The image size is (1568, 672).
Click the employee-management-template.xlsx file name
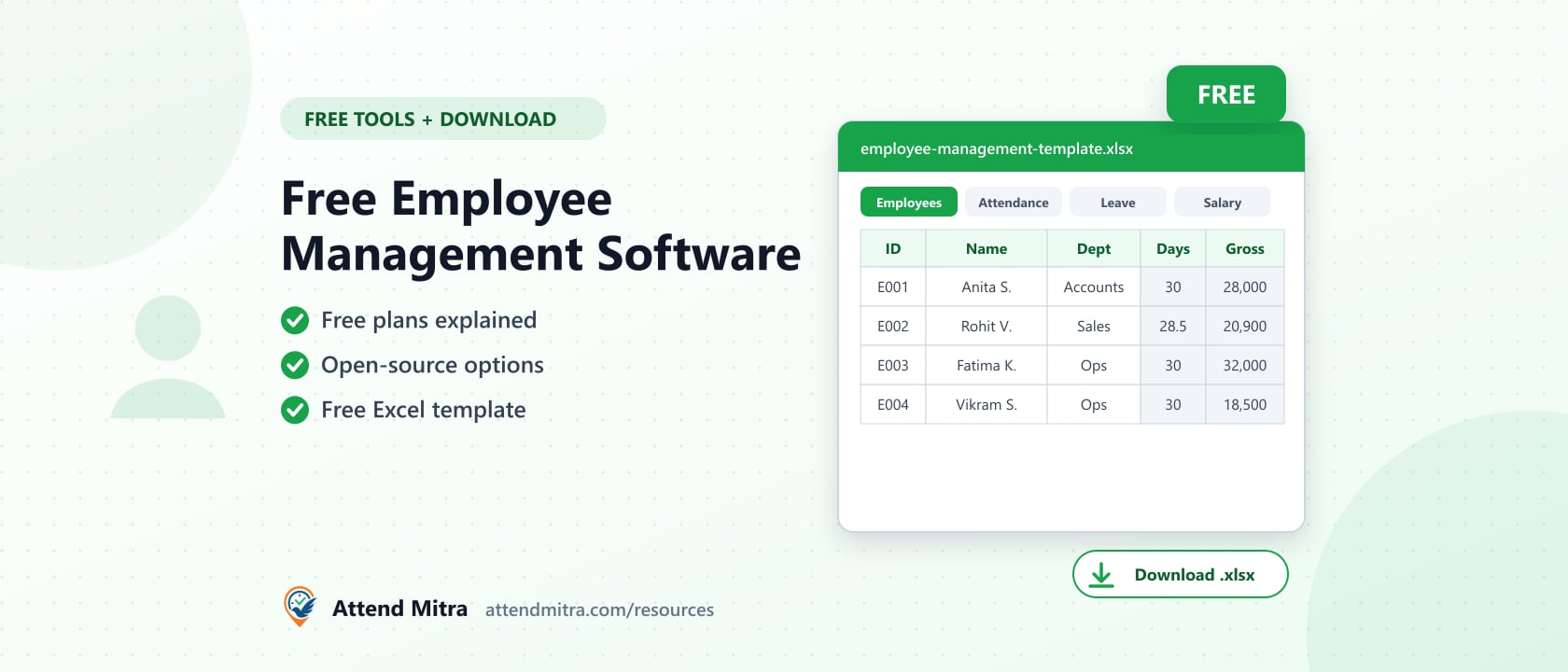pos(997,148)
